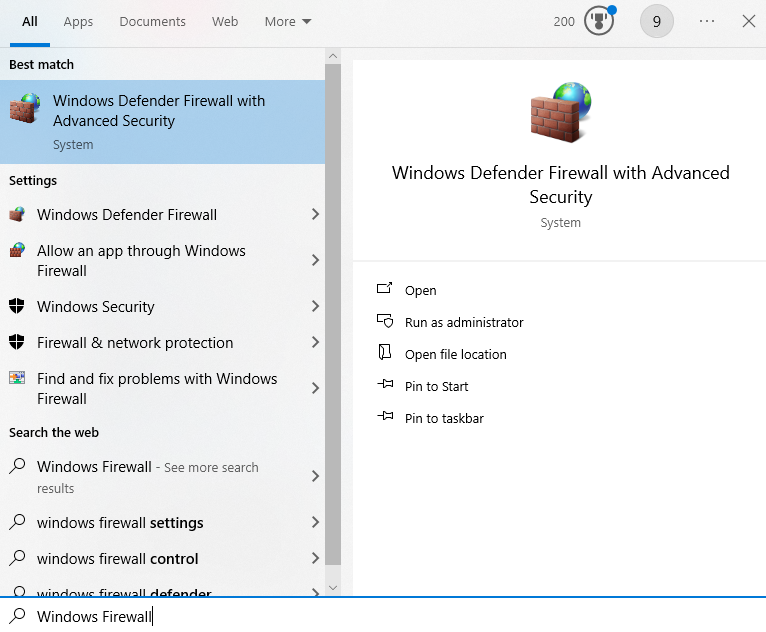This screenshot has height=632, width=766.
Task: Click the Open file location icon
Action: coord(384,352)
